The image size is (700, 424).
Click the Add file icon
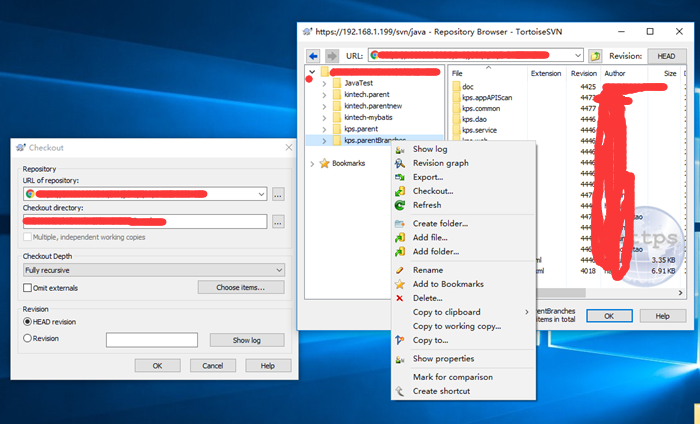click(400, 237)
